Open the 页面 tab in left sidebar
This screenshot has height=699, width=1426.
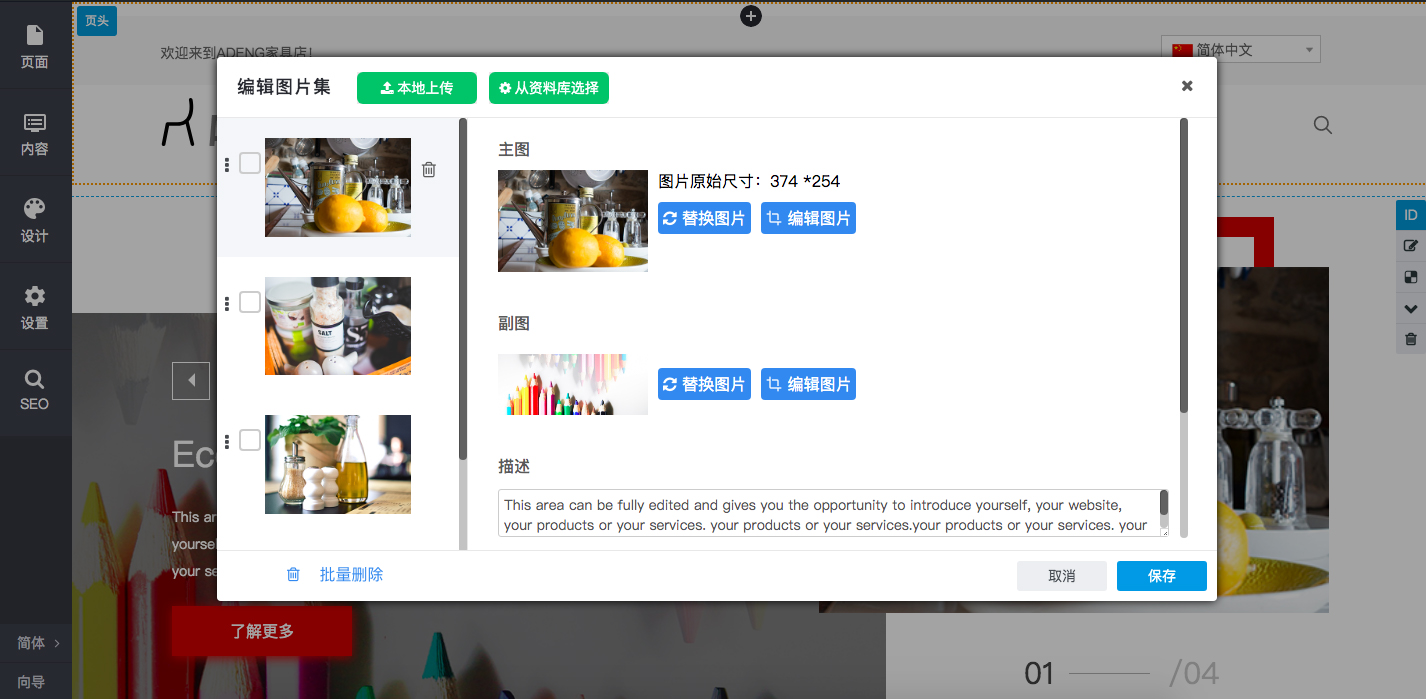click(35, 46)
